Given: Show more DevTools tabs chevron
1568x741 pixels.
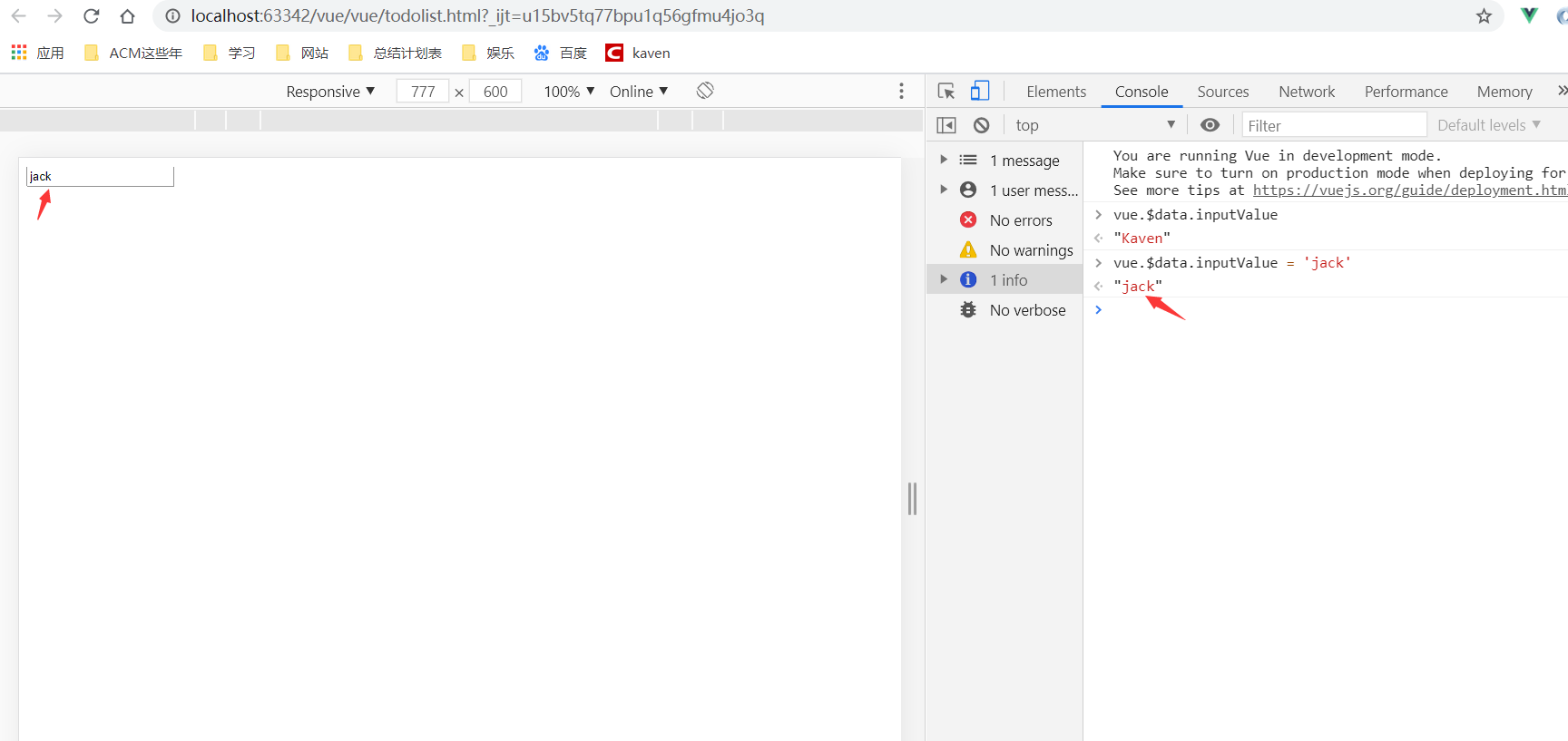Looking at the screenshot, I should point(1562,91).
